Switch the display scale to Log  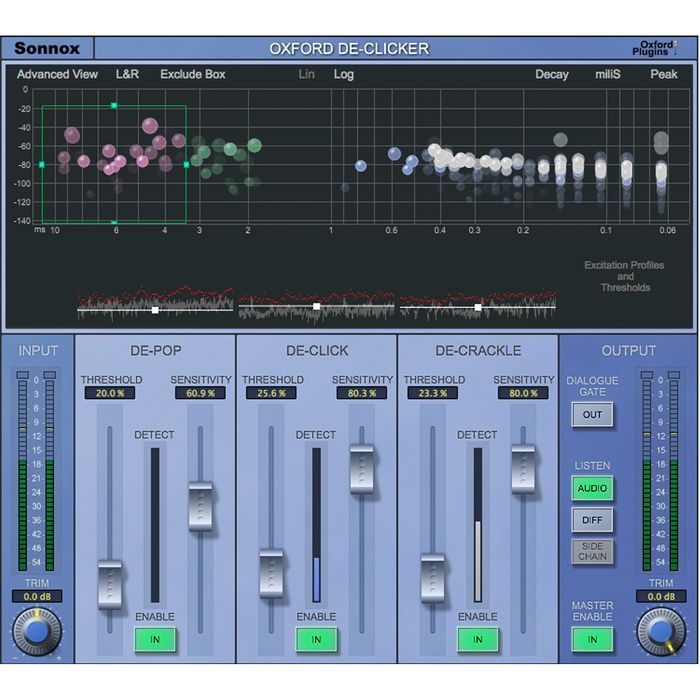(x=344, y=75)
